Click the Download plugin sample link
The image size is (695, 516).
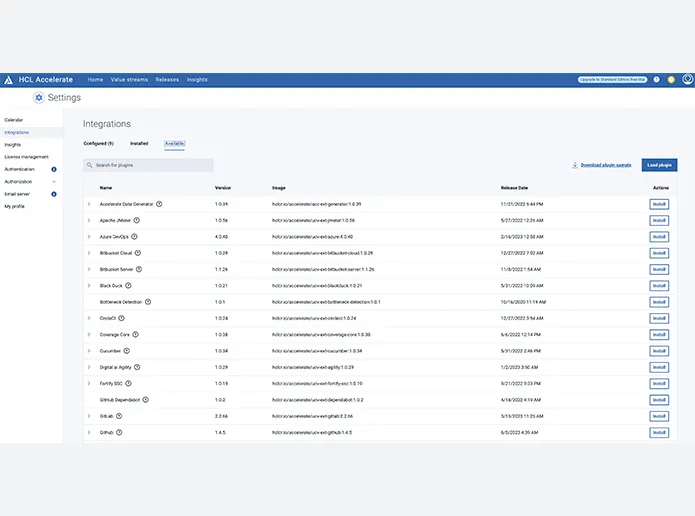[602, 165]
